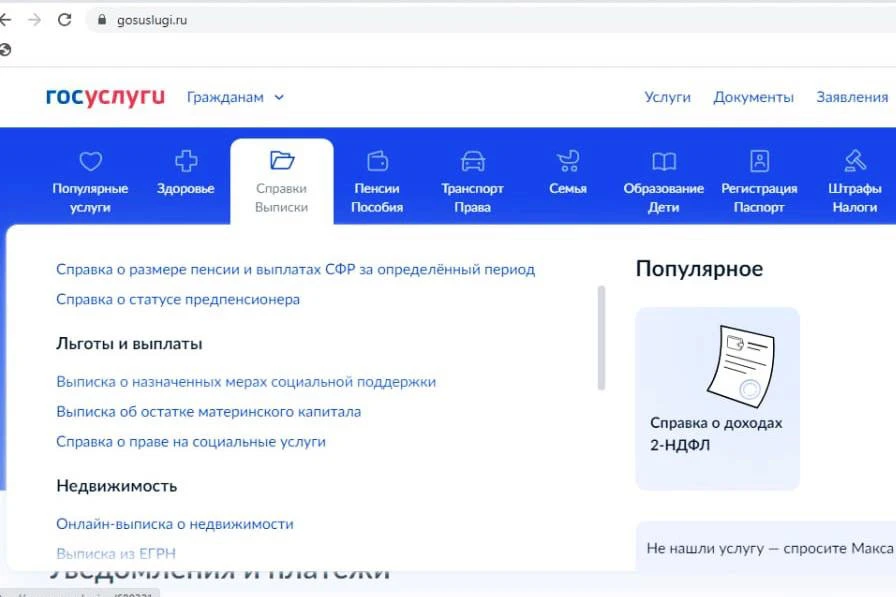Click the heart icon for Популярные услуги
This screenshot has height=597, width=896.
[x=90, y=161]
